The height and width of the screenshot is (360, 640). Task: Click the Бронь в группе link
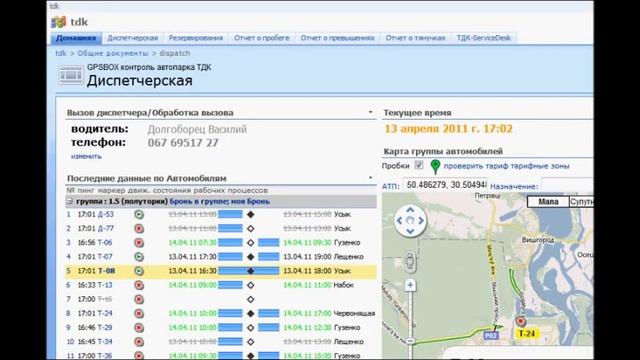pyautogui.click(x=198, y=201)
